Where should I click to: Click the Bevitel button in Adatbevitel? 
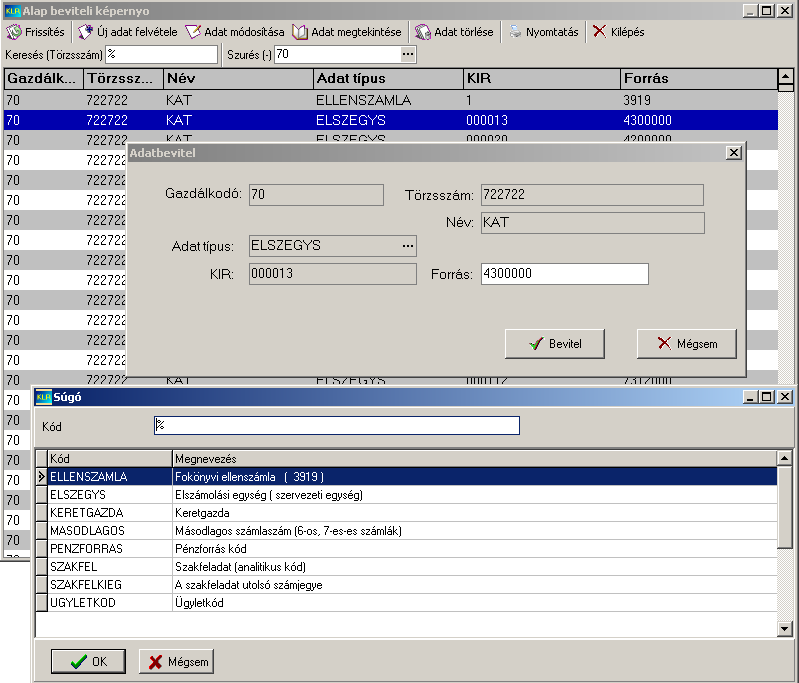tap(555, 344)
